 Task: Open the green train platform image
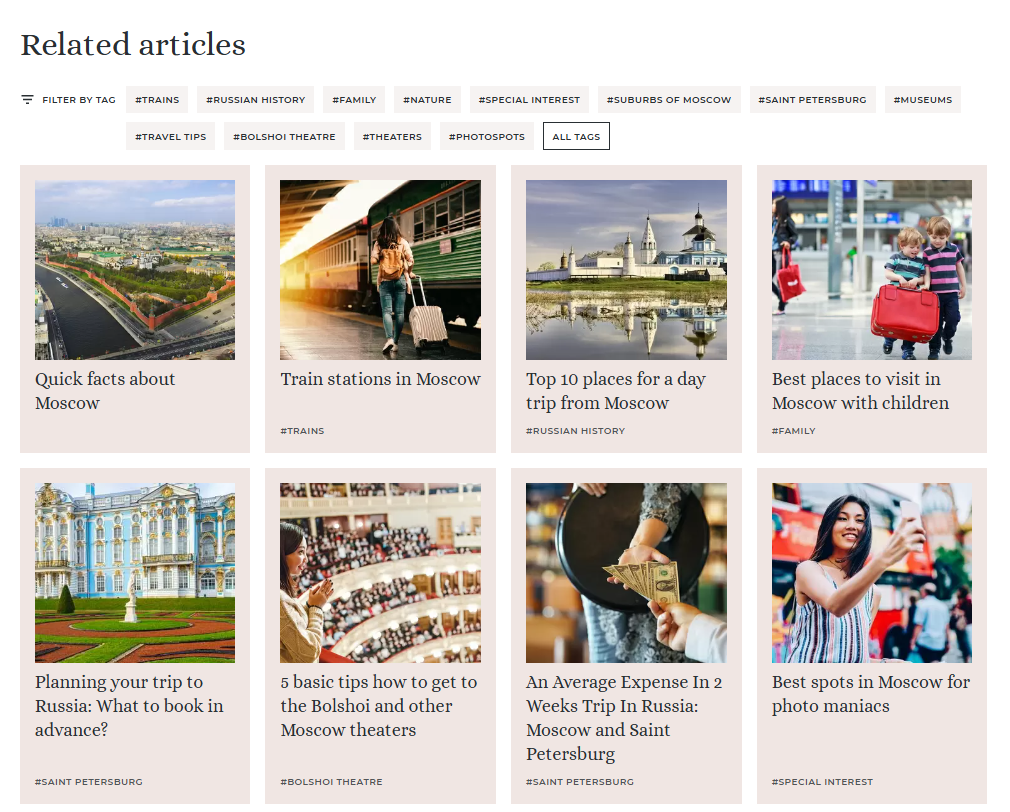point(380,270)
